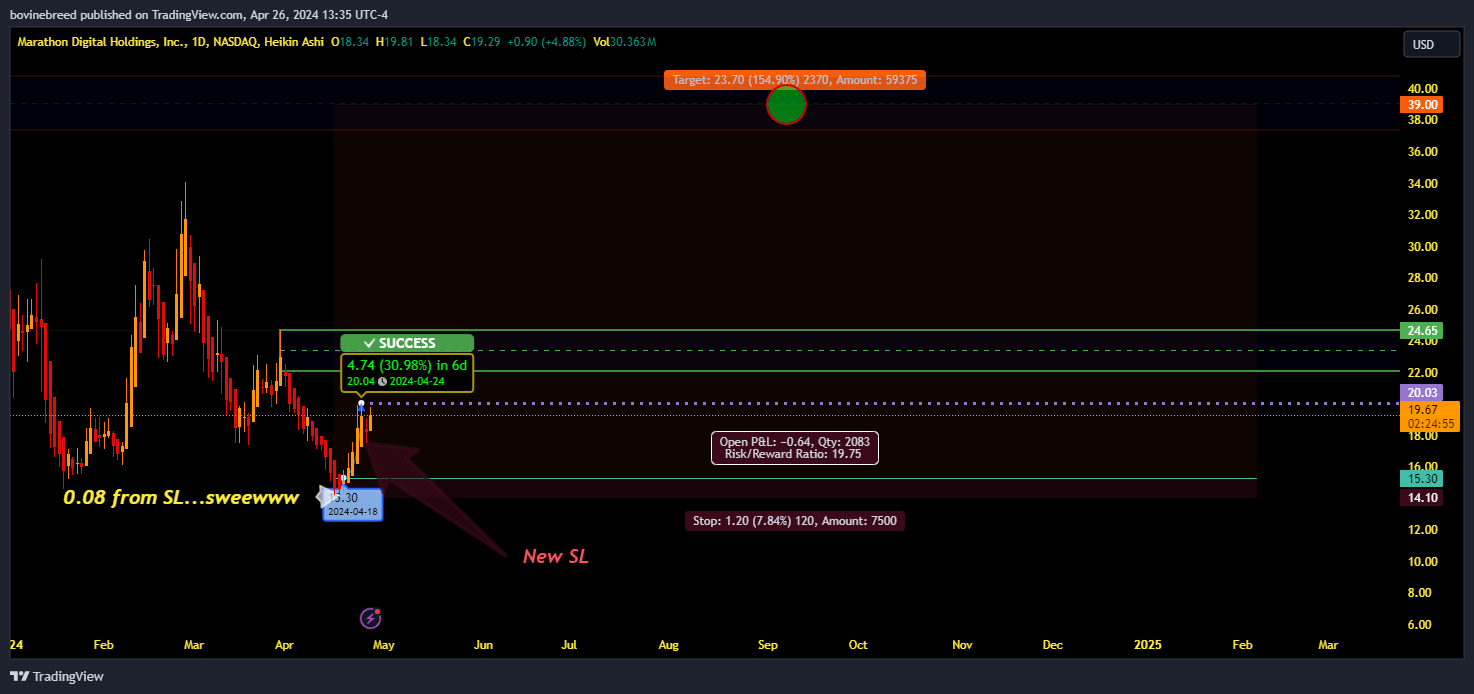Click the Open P&L risk/reward info box
The image size is (1474, 694).
point(795,448)
